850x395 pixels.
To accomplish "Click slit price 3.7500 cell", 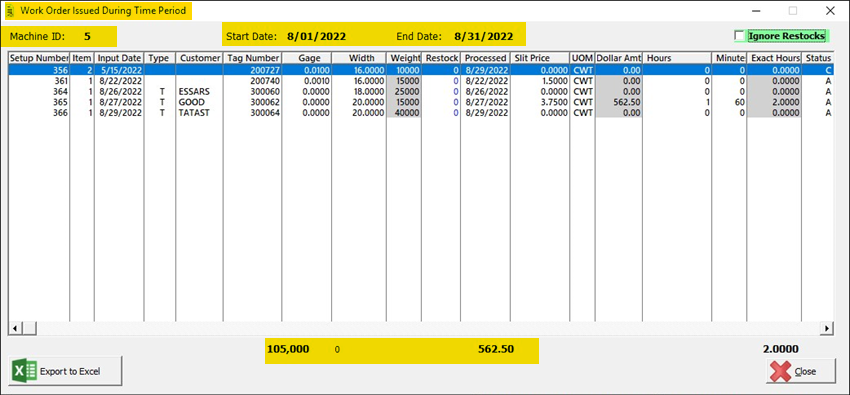I will coord(540,102).
